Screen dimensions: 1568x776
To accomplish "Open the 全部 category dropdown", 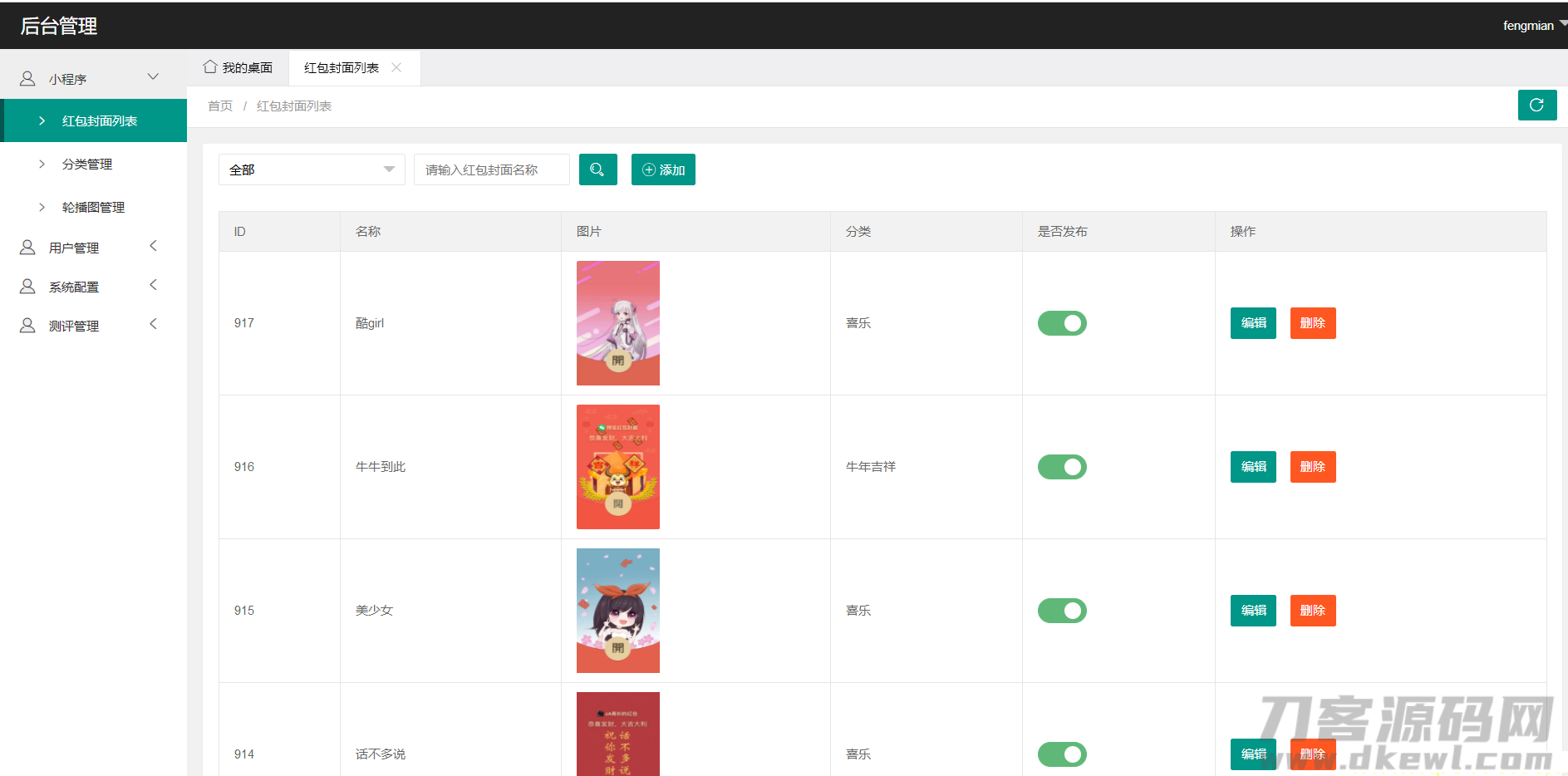I will 312,169.
